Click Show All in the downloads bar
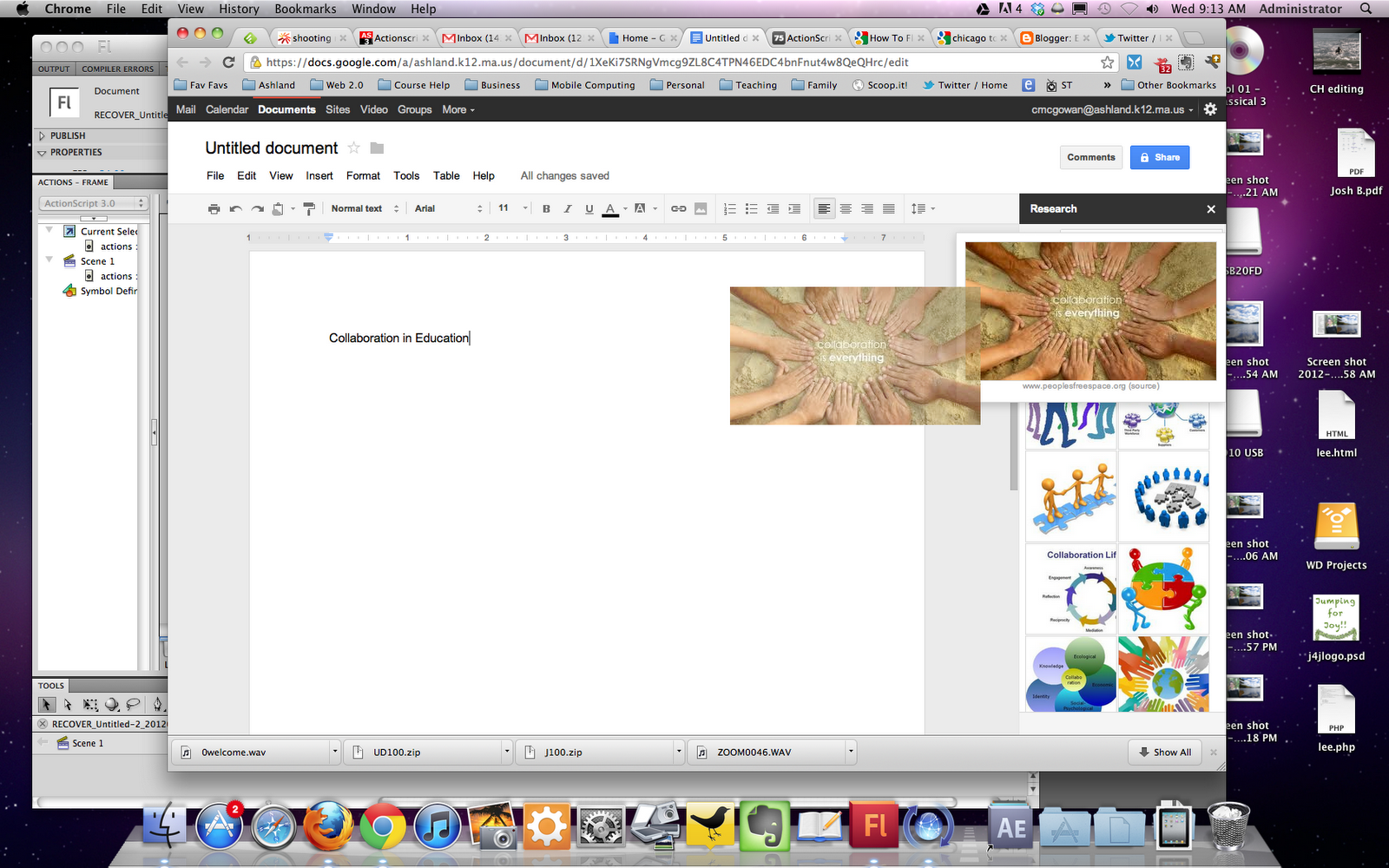 click(1164, 752)
